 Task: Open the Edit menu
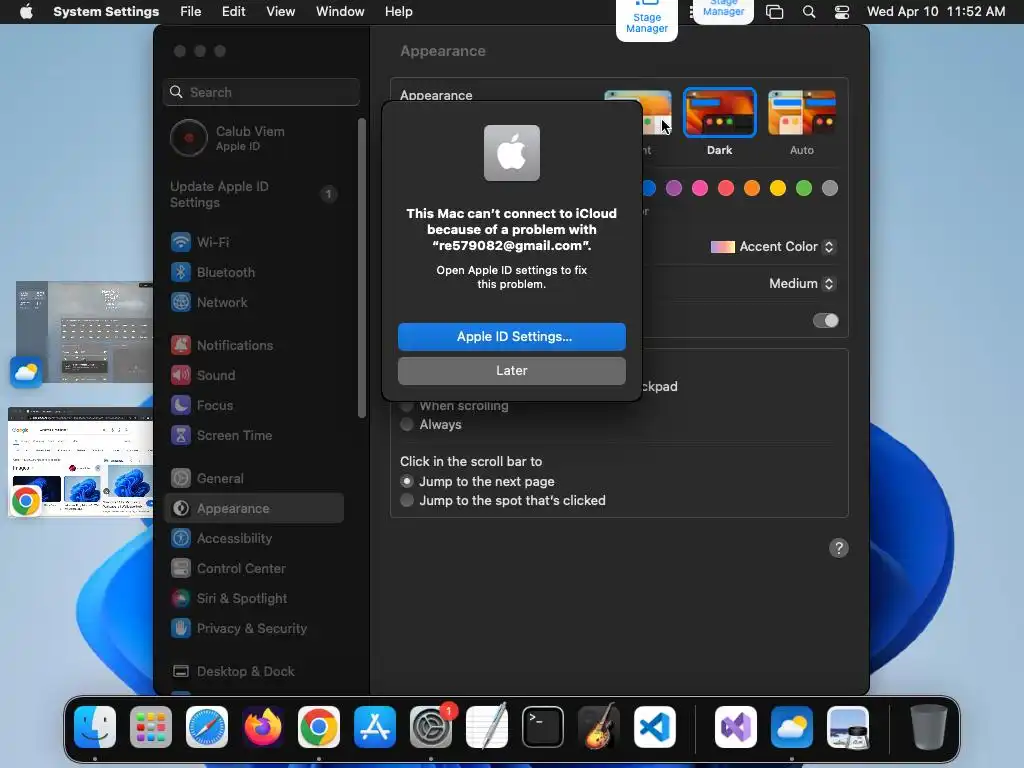(234, 12)
